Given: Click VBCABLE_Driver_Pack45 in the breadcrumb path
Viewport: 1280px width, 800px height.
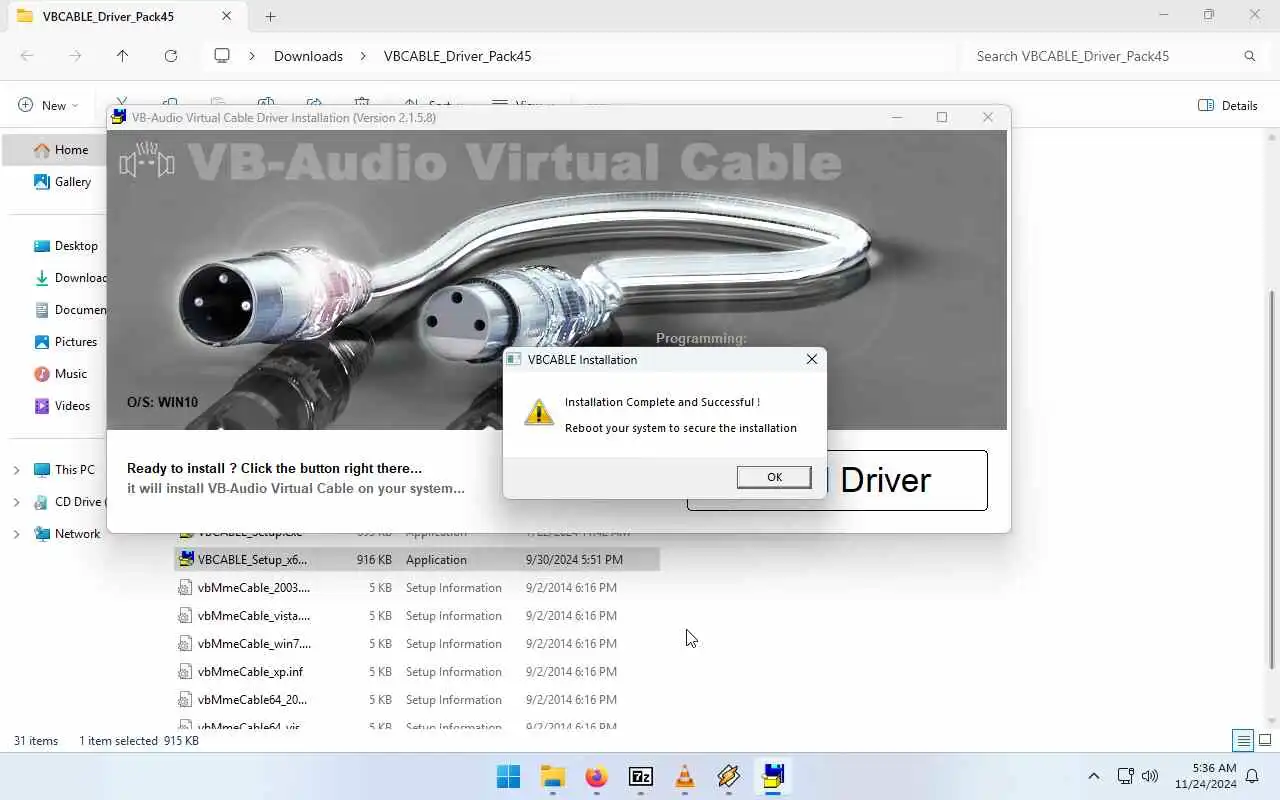Looking at the screenshot, I should pyautogui.click(x=457, y=56).
